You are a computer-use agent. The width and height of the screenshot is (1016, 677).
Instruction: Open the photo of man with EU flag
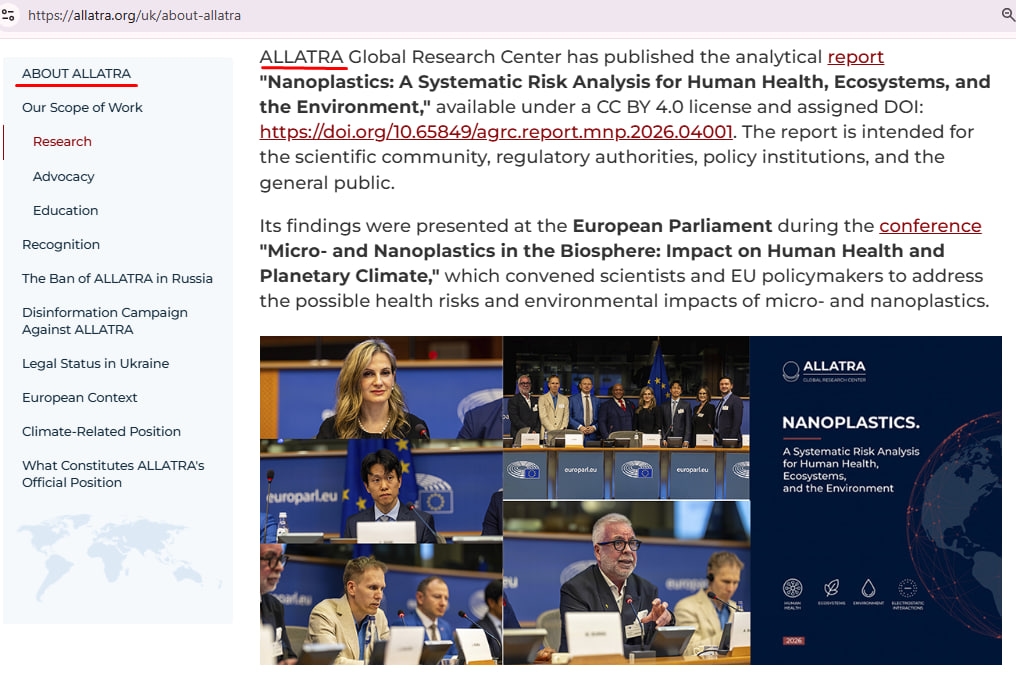pos(381,491)
